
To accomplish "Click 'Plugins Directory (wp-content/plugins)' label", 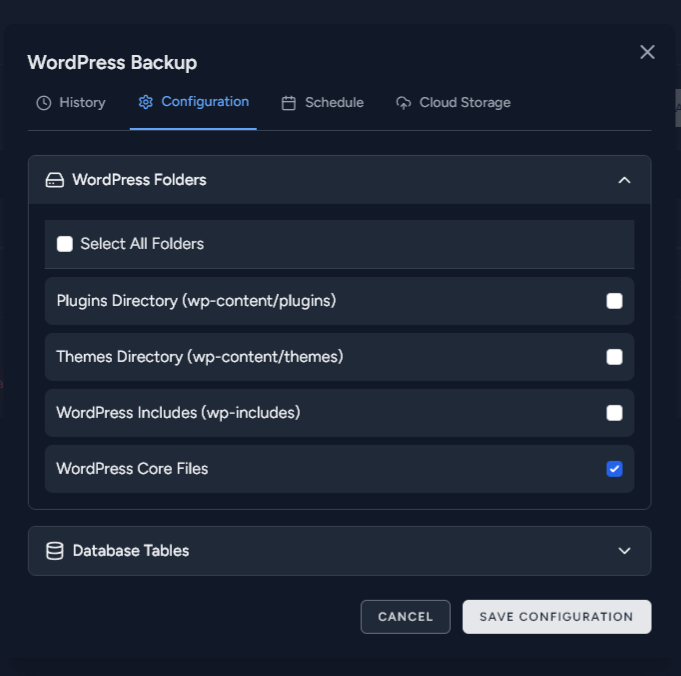I will (x=196, y=301).
